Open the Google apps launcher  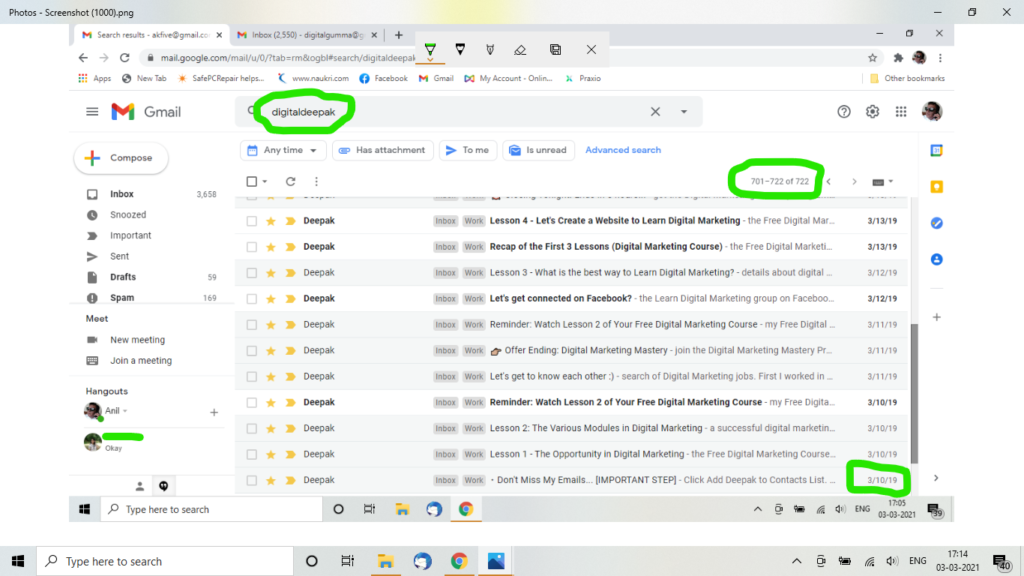click(x=901, y=112)
